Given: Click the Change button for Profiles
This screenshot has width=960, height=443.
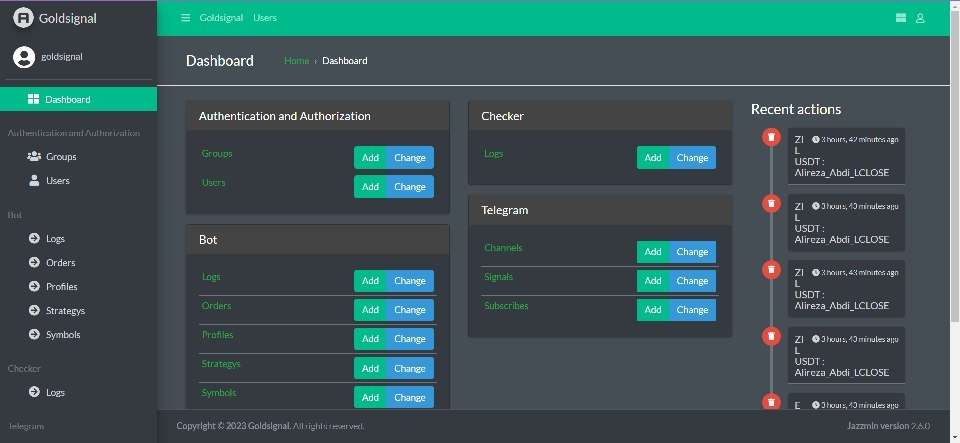Looking at the screenshot, I should pyautogui.click(x=410, y=339).
